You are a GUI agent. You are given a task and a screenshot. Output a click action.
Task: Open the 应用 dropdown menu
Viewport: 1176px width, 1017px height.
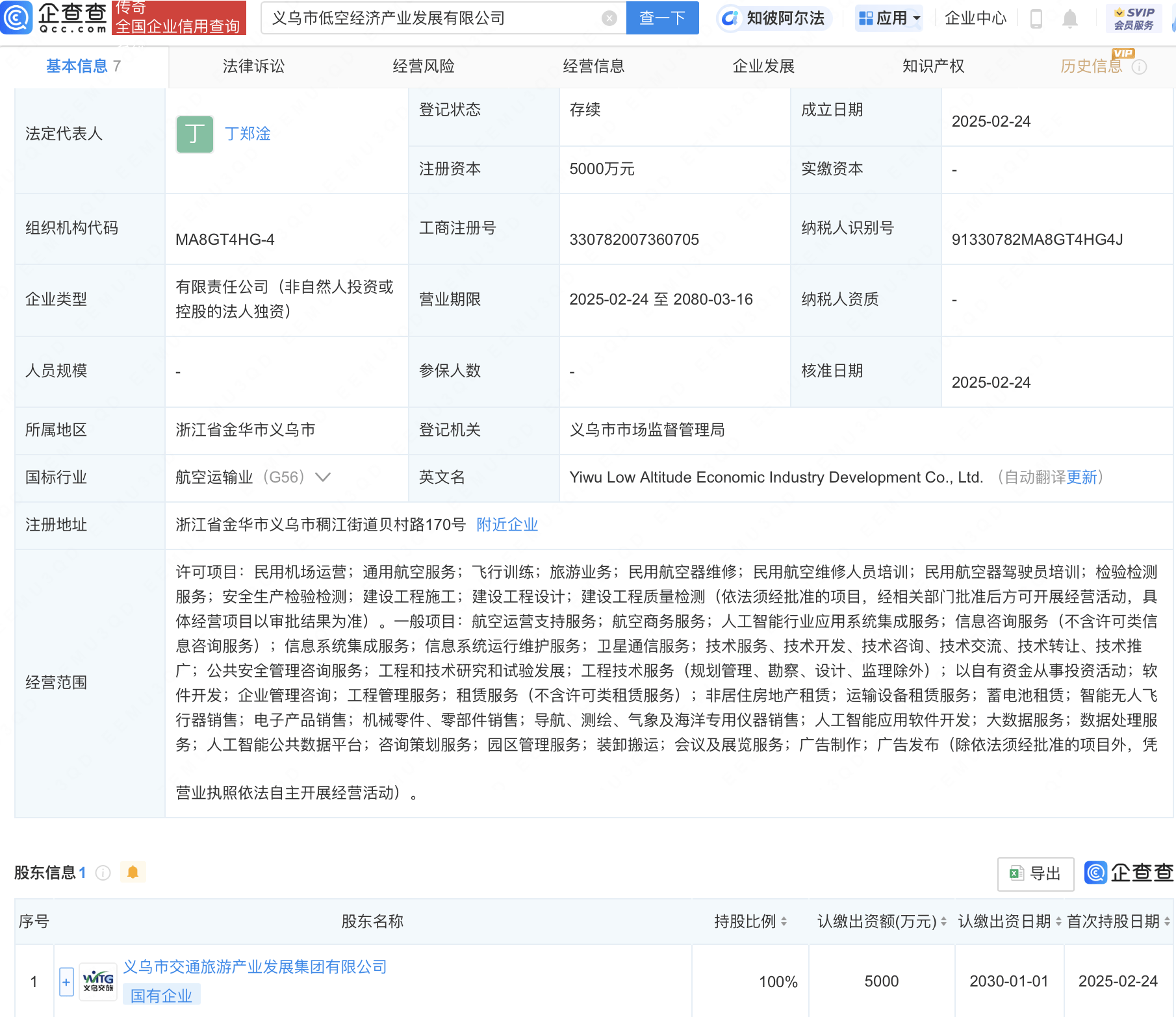pyautogui.click(x=889, y=18)
